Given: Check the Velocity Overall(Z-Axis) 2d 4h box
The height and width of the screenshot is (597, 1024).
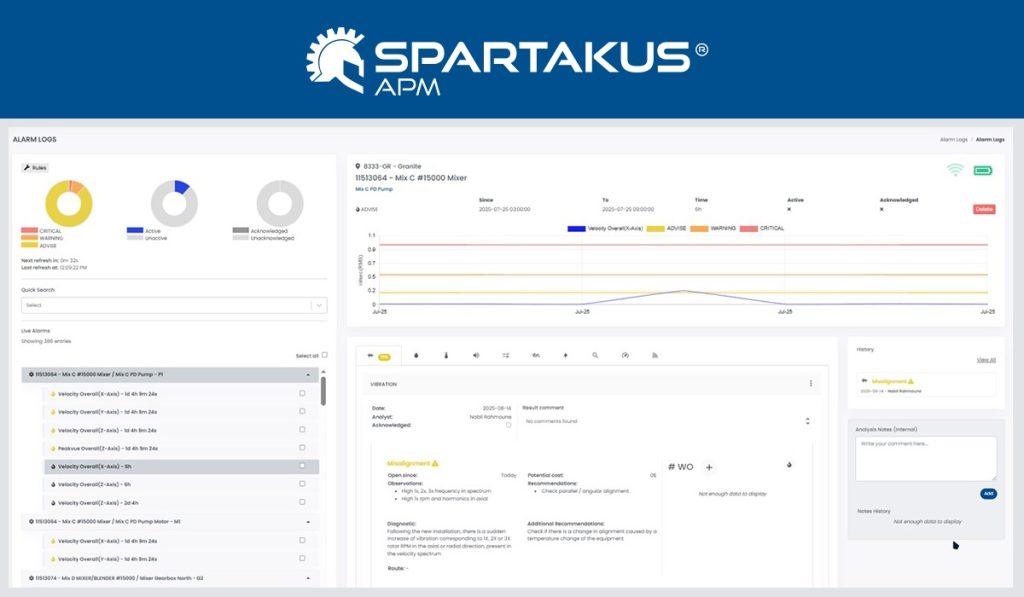Looking at the screenshot, I should (302, 502).
